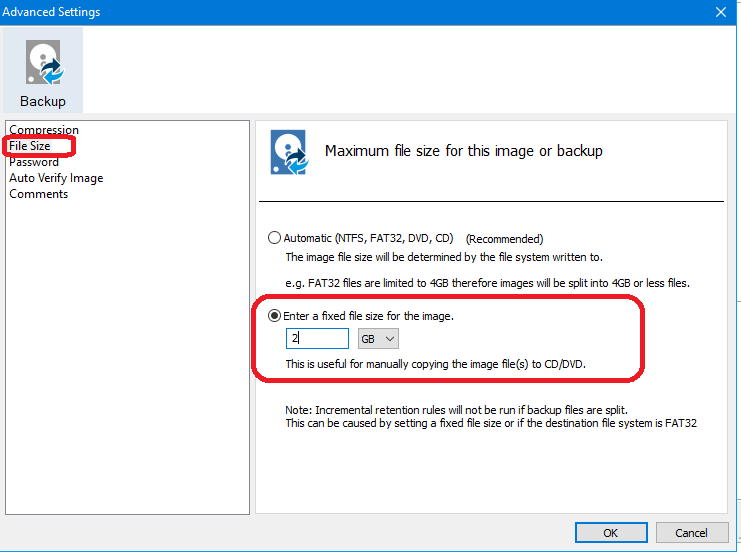Click the line 'The image file size will be determined'
Viewport: 741px width, 552px height.
[x=444, y=257]
